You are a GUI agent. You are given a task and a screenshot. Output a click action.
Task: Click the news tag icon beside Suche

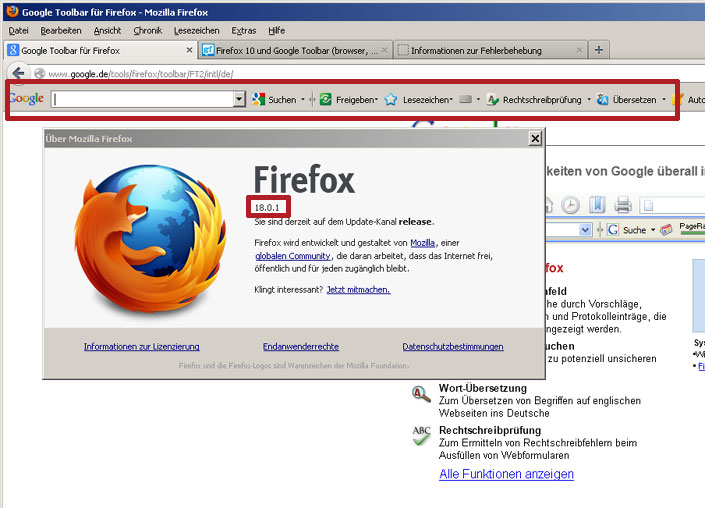[x=666, y=230]
